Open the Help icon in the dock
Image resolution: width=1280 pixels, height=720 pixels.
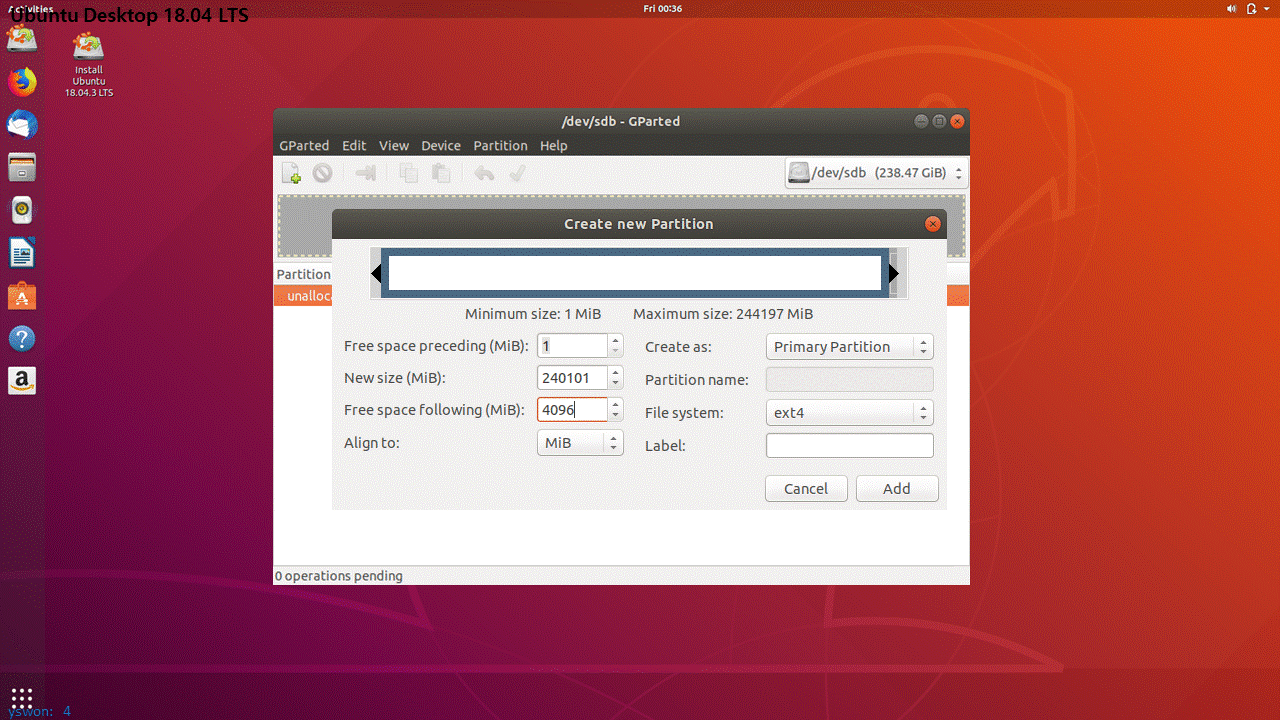(22, 338)
